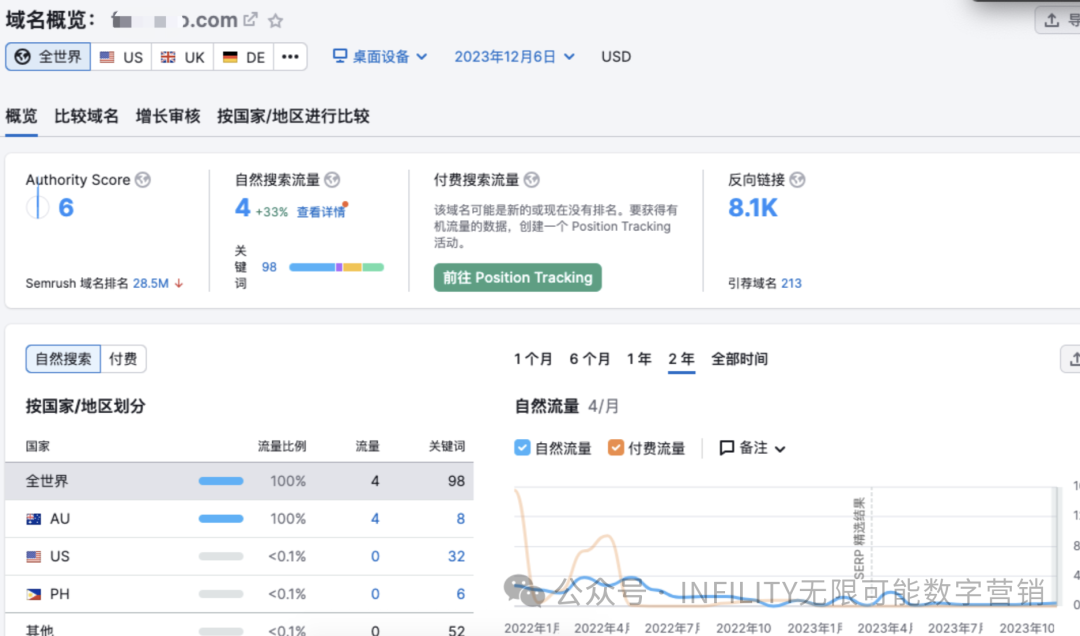This screenshot has height=636, width=1080.
Task: Click US keywords value 32
Action: pyautogui.click(x=456, y=556)
